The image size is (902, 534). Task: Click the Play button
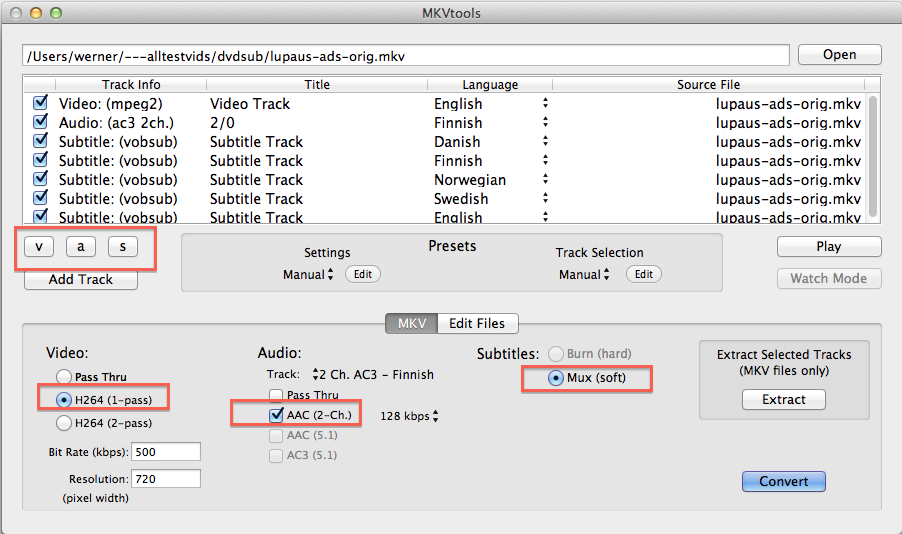coord(829,247)
